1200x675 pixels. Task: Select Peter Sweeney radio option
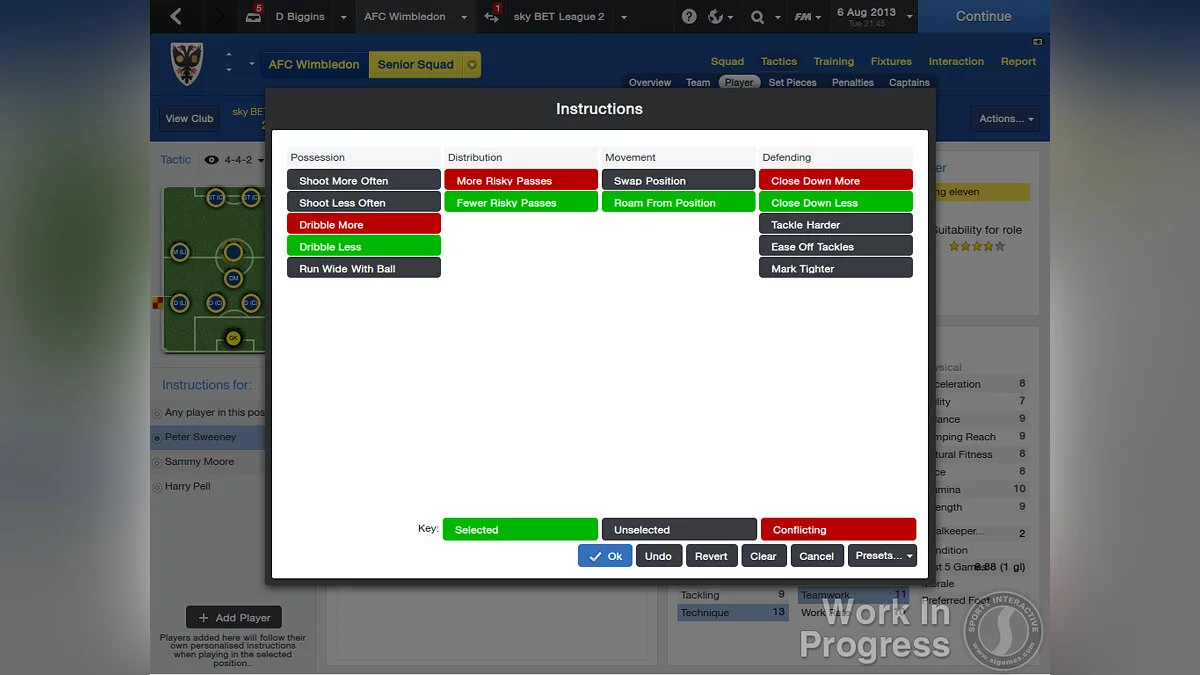(157, 438)
